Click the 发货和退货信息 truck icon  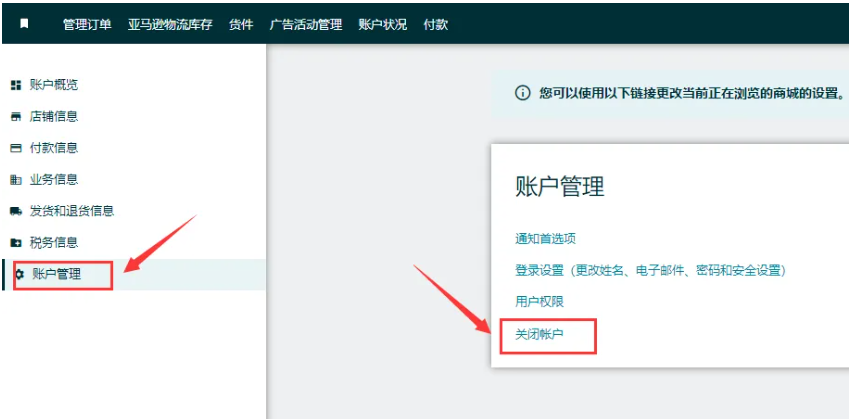[x=16, y=211]
